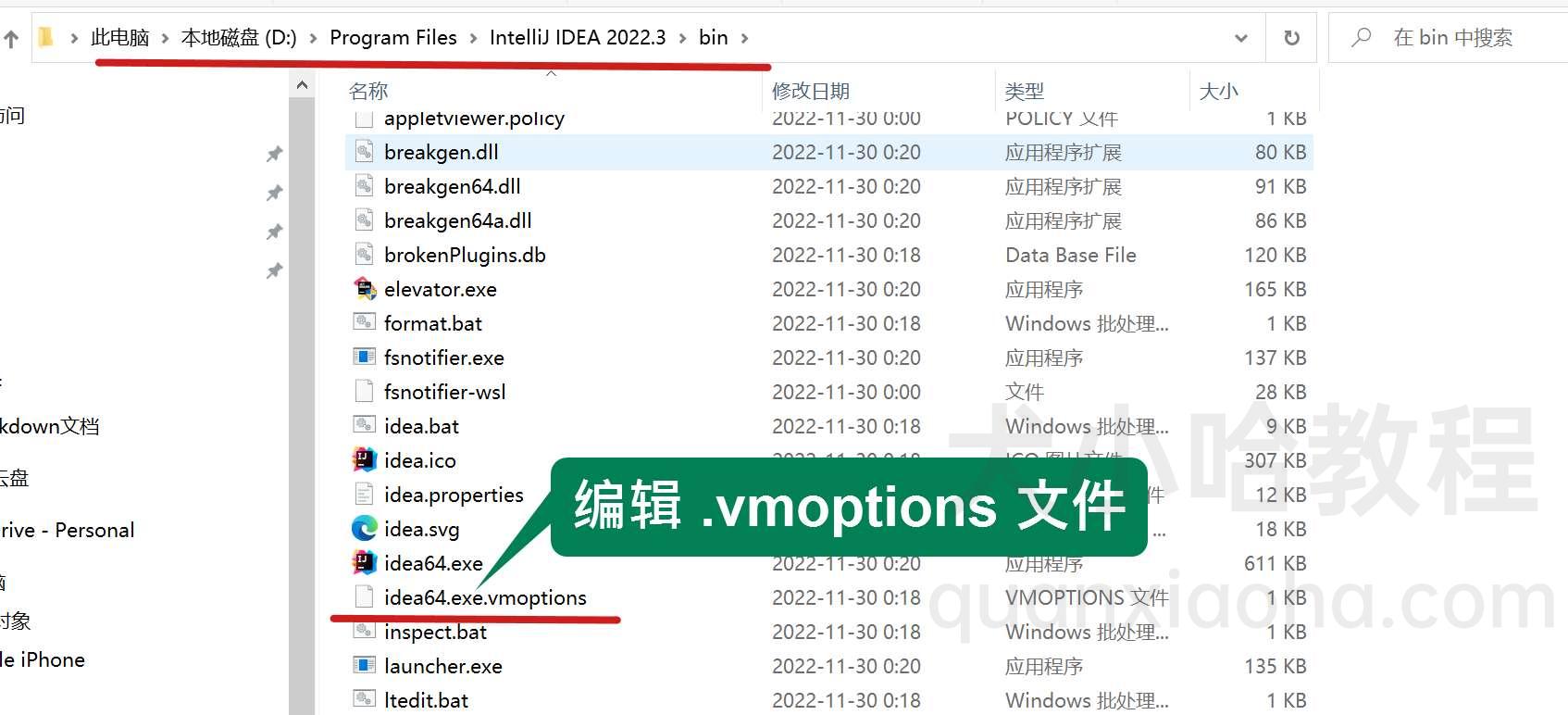Expand the chevron after 本地磁盘 (D:)
The height and width of the screenshot is (715, 1568).
click(x=313, y=38)
